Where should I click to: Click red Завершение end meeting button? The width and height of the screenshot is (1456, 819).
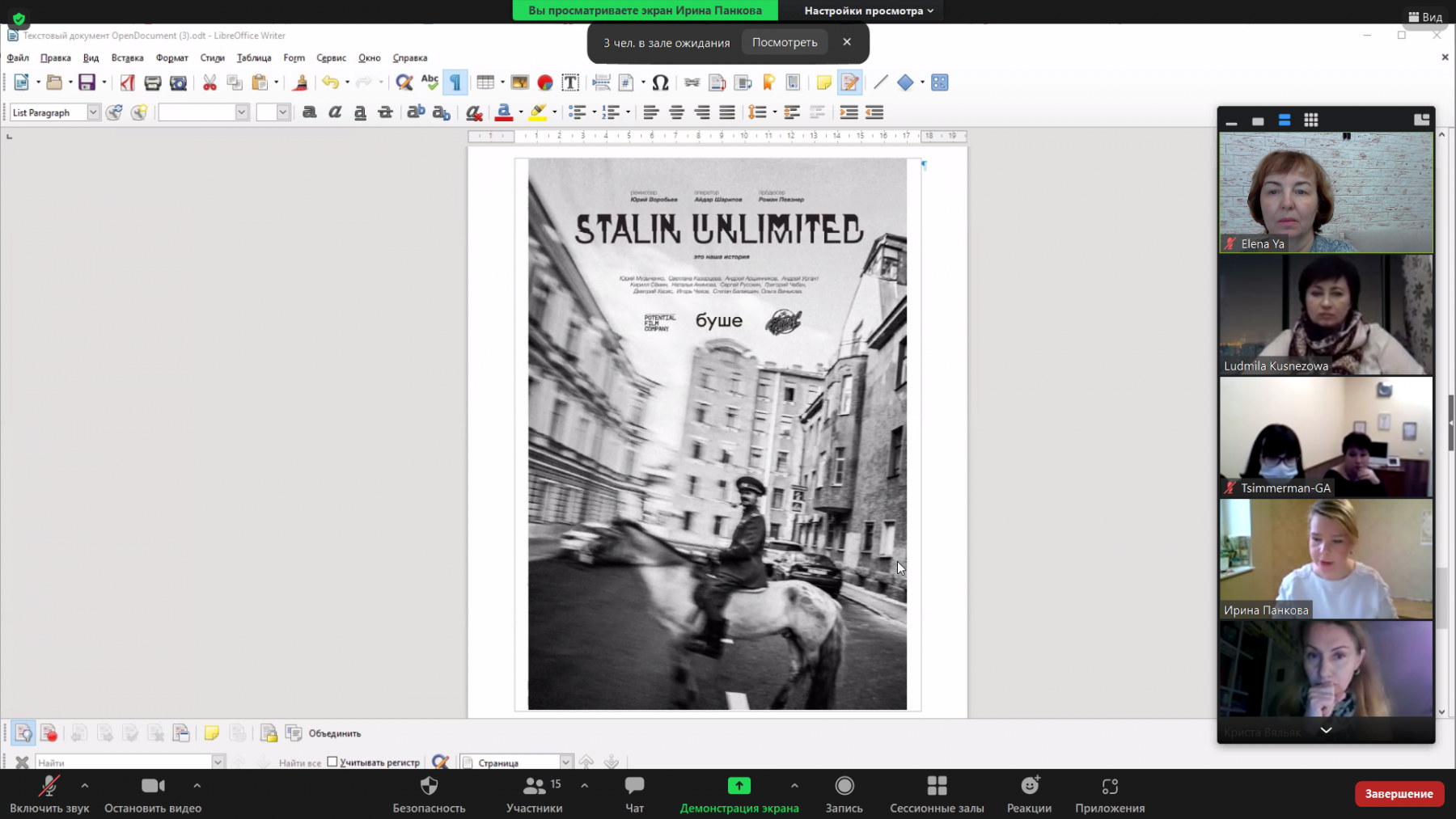coord(1399,794)
